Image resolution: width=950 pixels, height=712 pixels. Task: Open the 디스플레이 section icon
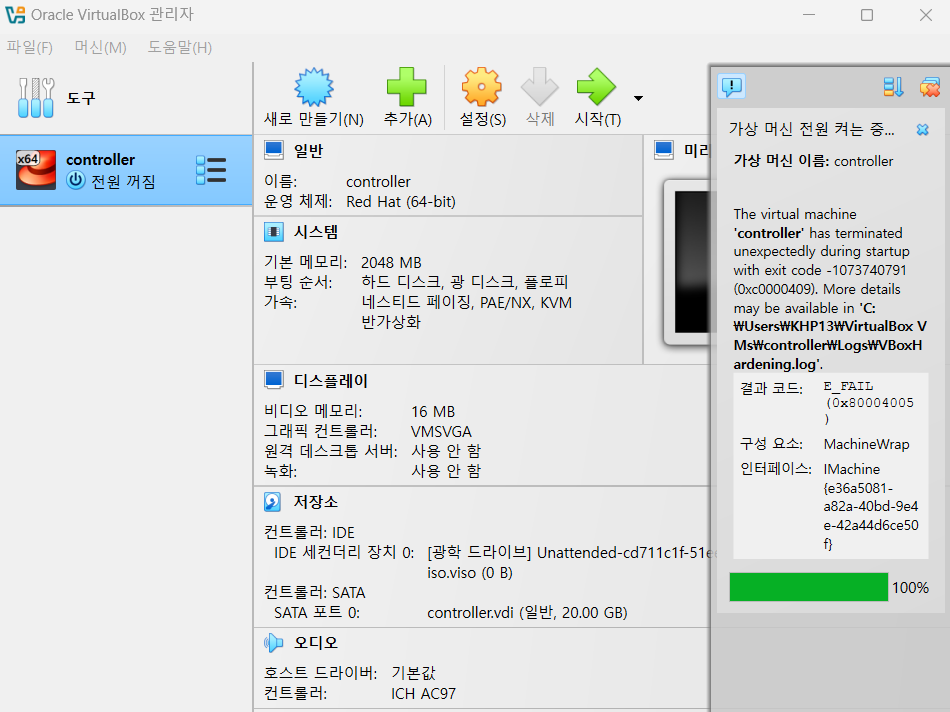[274, 380]
